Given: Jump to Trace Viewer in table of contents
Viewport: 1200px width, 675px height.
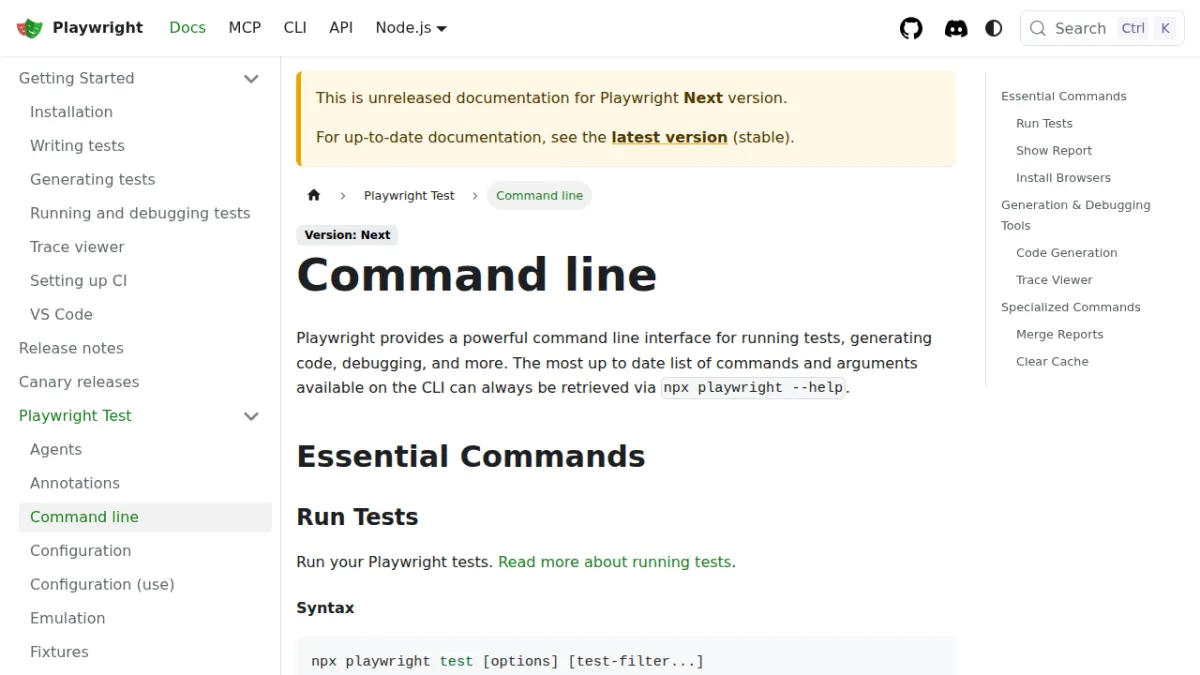Looking at the screenshot, I should (1054, 280).
